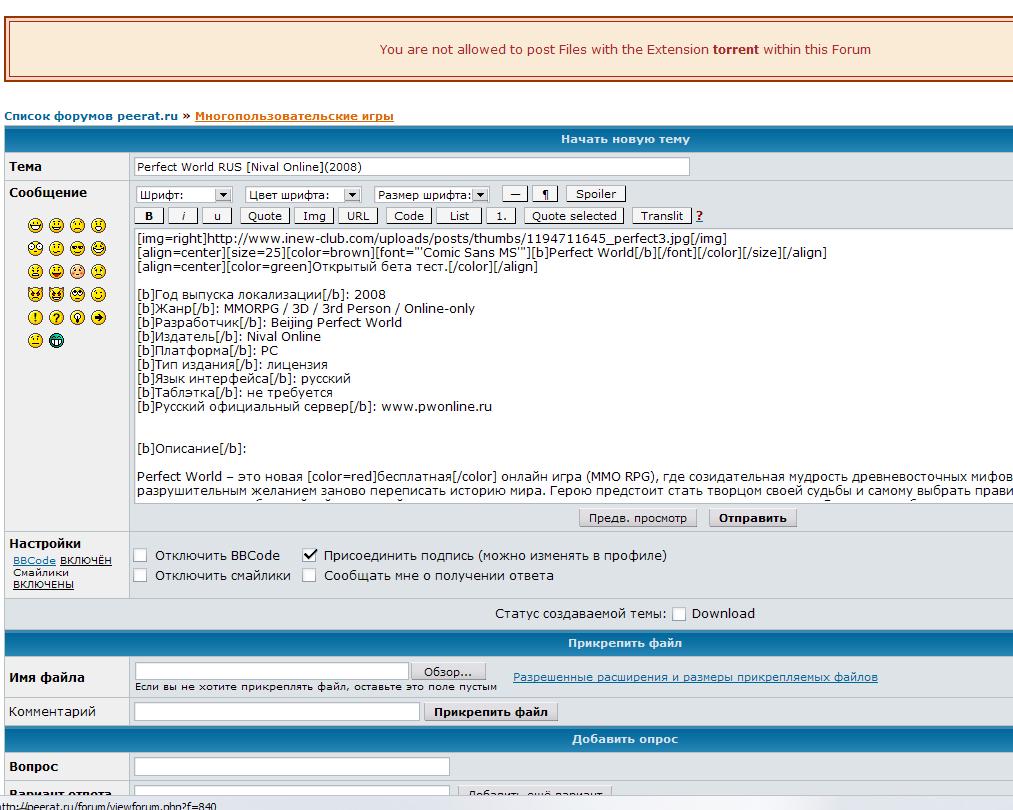The width and height of the screenshot is (1013, 810).
Task: Open the BBCode settings link
Action: point(34,560)
